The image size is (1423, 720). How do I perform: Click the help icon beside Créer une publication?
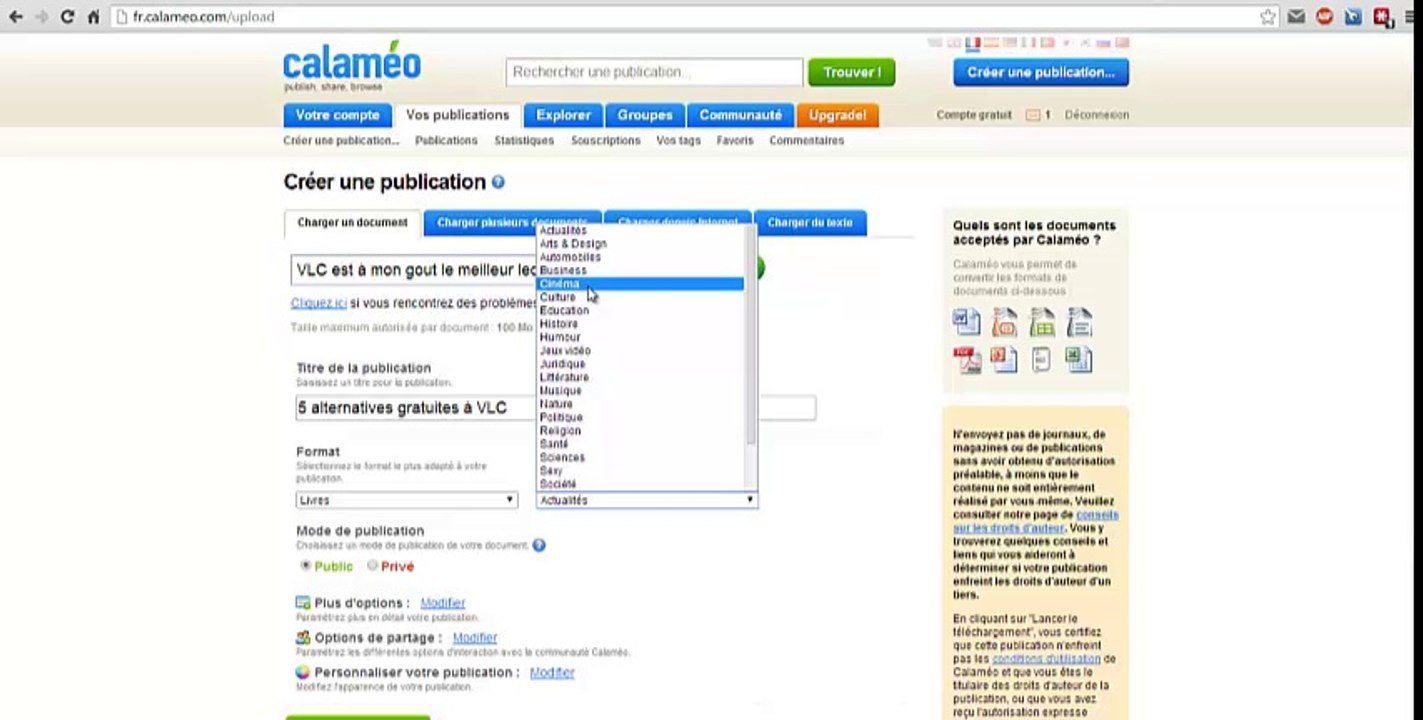(x=498, y=182)
